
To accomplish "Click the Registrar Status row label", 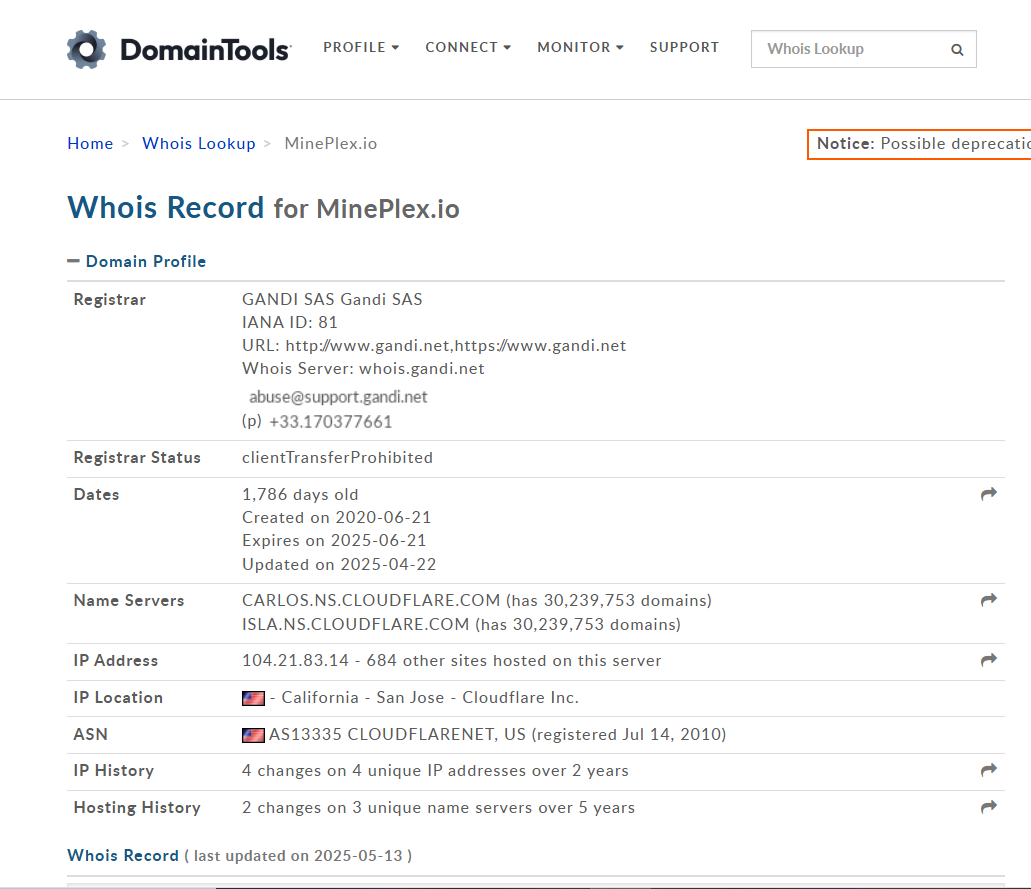I will coord(137,457).
